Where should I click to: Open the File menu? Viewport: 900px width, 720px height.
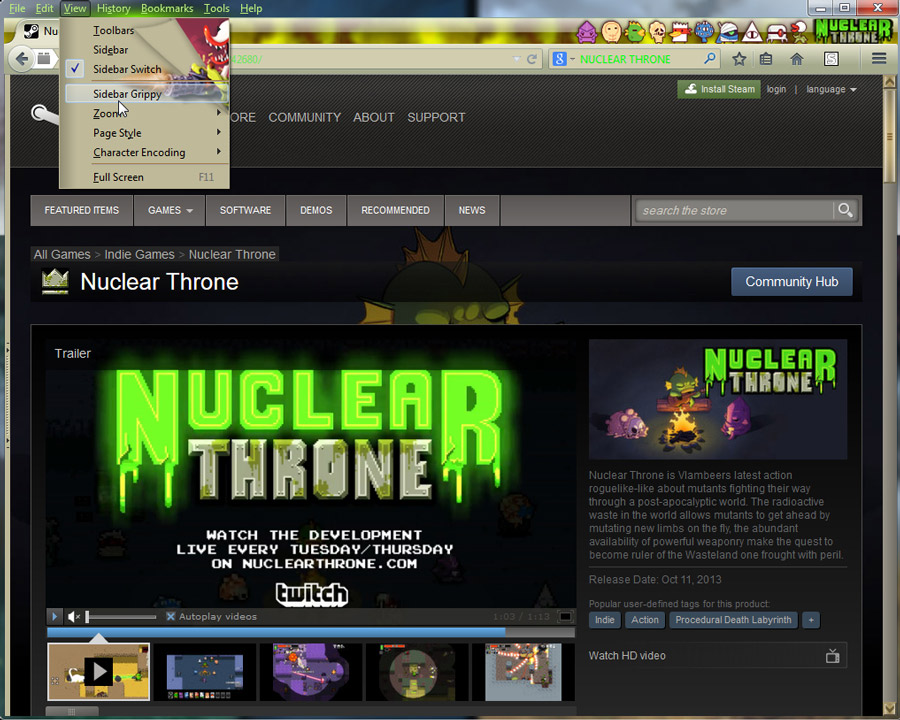point(17,8)
